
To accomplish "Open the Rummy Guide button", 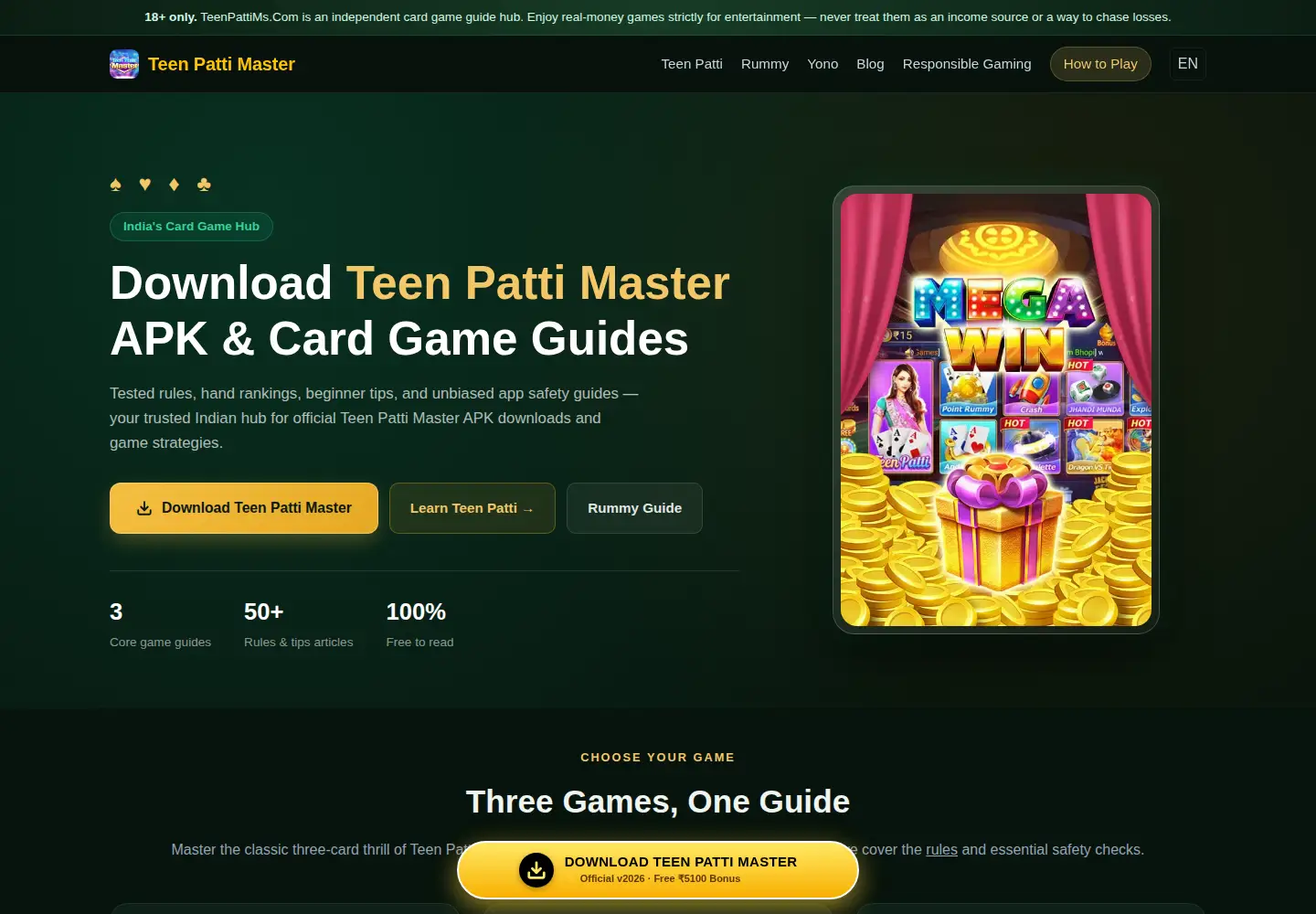I will [x=634, y=508].
